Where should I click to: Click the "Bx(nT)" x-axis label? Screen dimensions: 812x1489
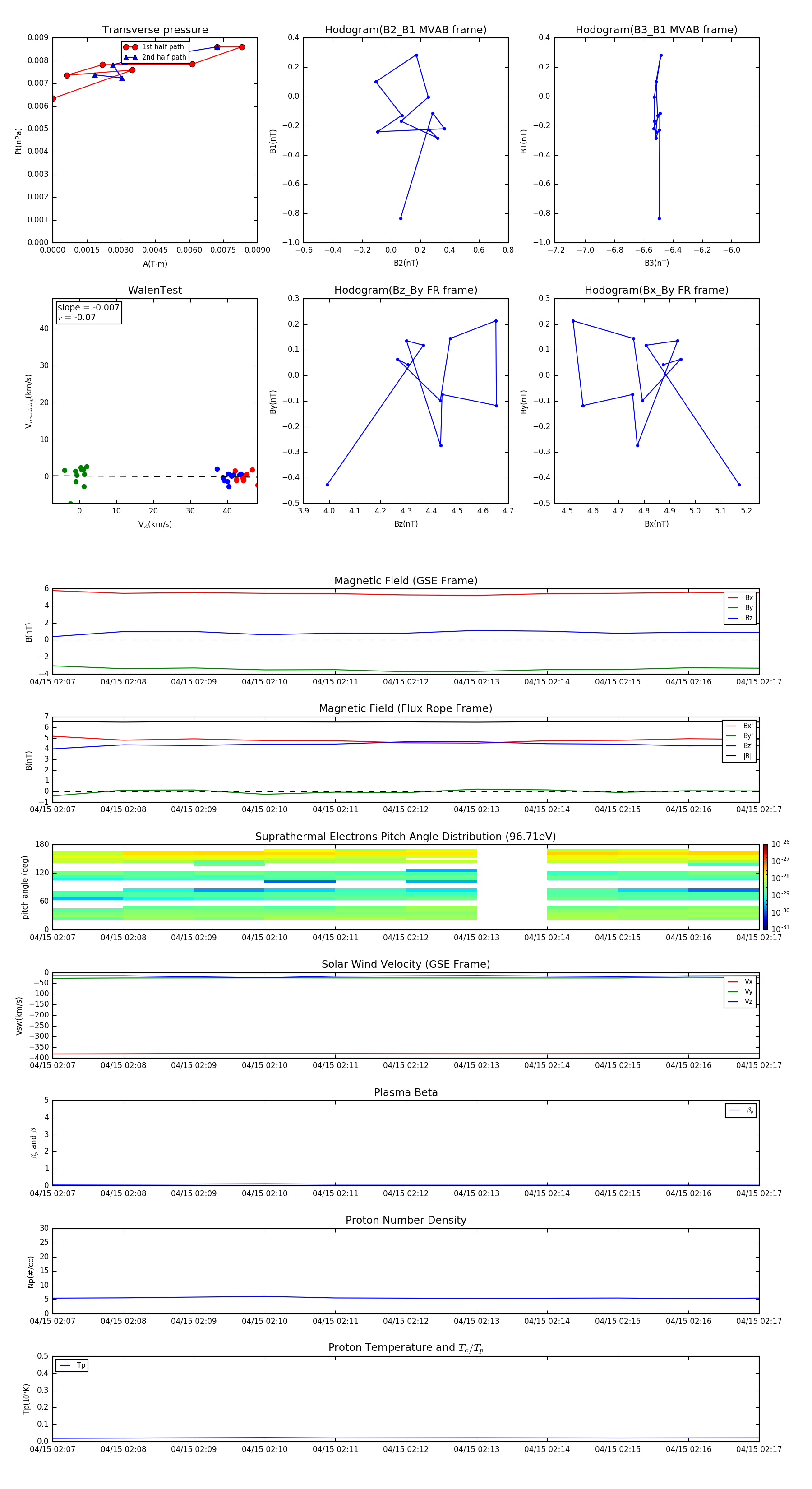pos(656,524)
